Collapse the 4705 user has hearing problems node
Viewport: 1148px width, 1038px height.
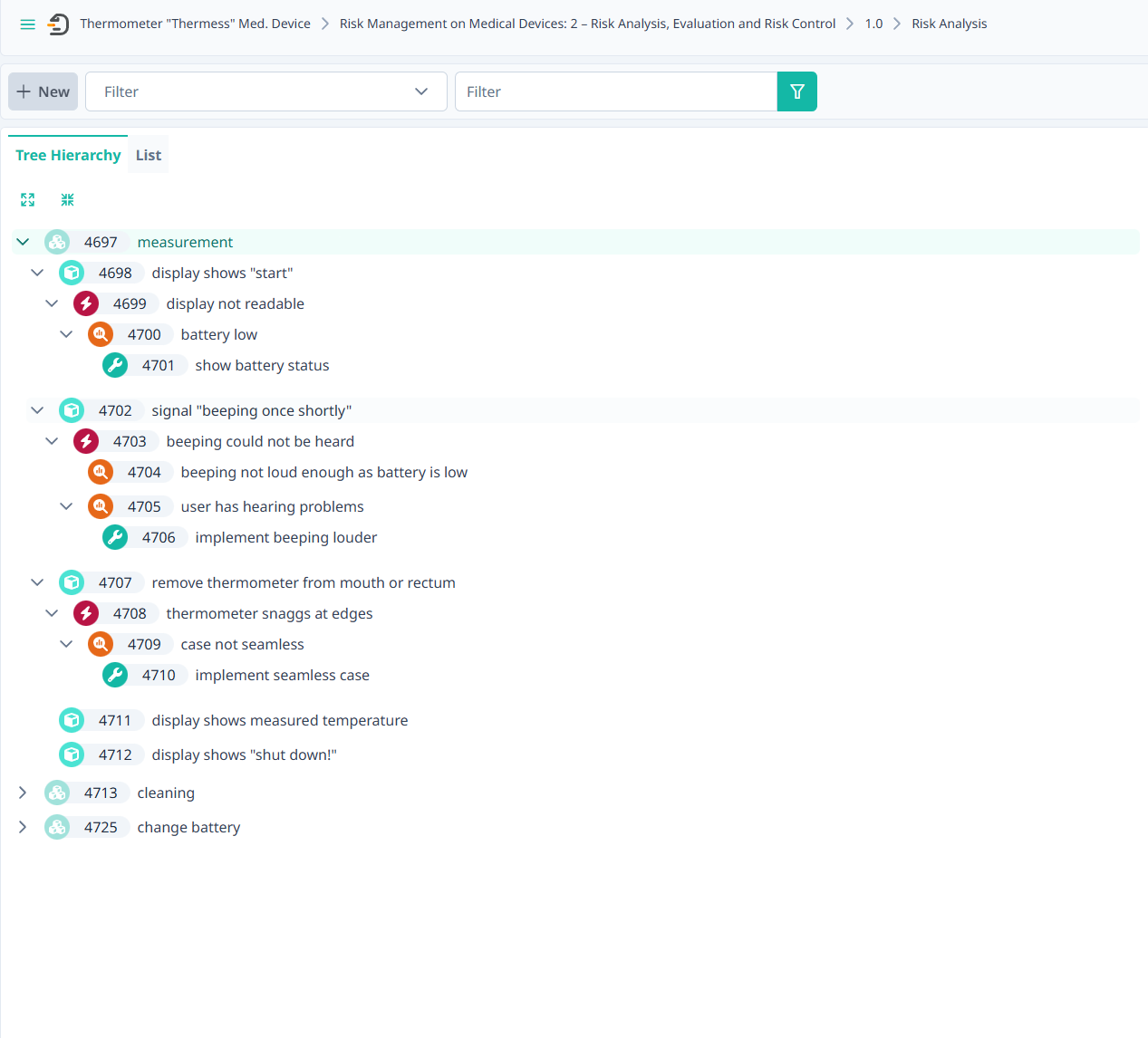[66, 506]
